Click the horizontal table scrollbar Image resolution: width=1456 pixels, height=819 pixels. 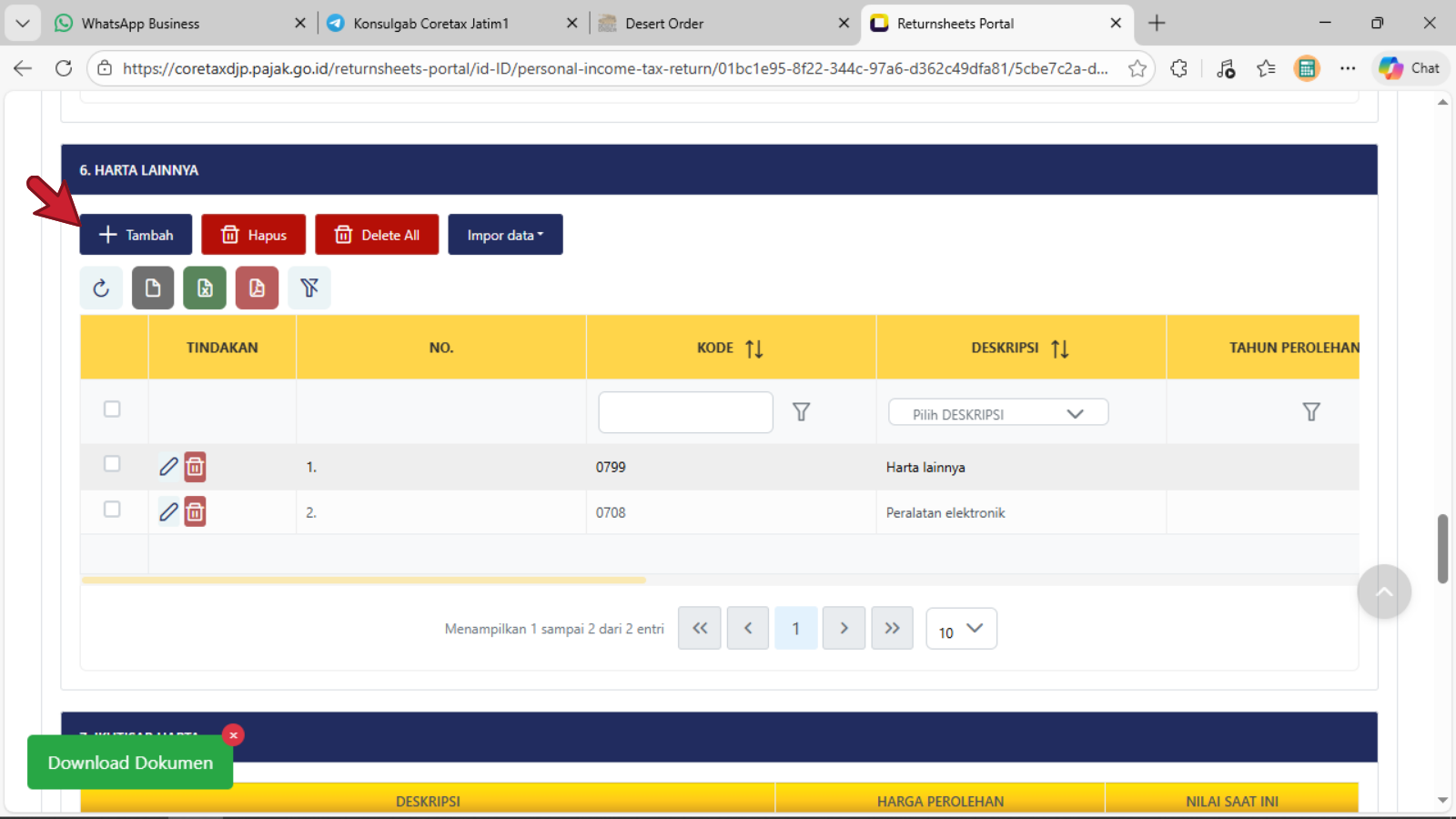pos(364,580)
